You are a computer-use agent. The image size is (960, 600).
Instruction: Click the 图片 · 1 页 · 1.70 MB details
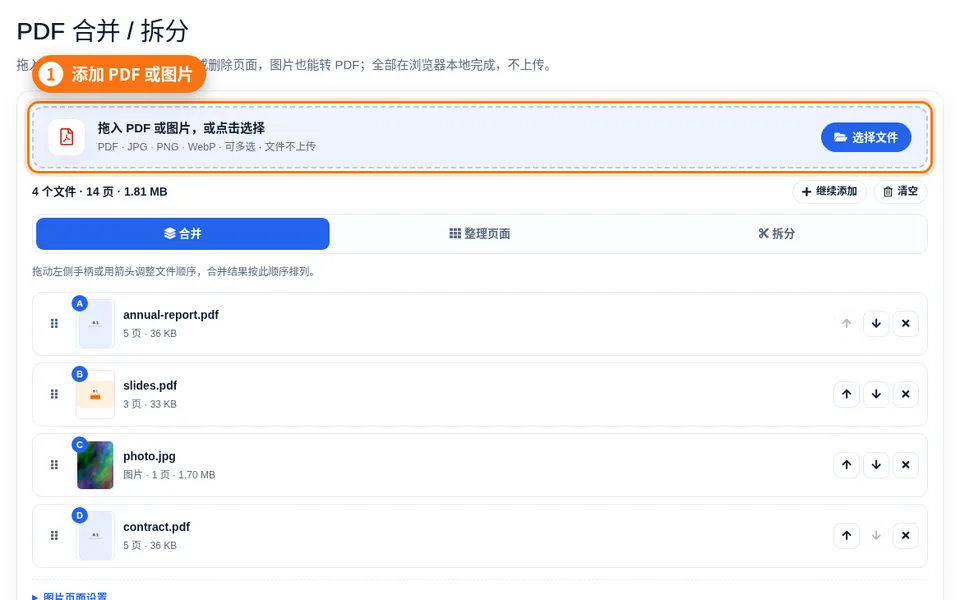pyautogui.click(x=169, y=474)
